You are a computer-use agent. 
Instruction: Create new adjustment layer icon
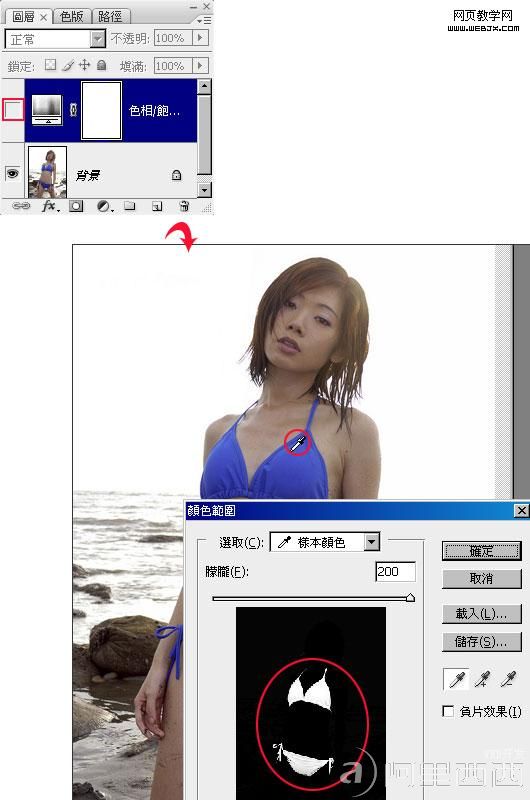coord(105,206)
